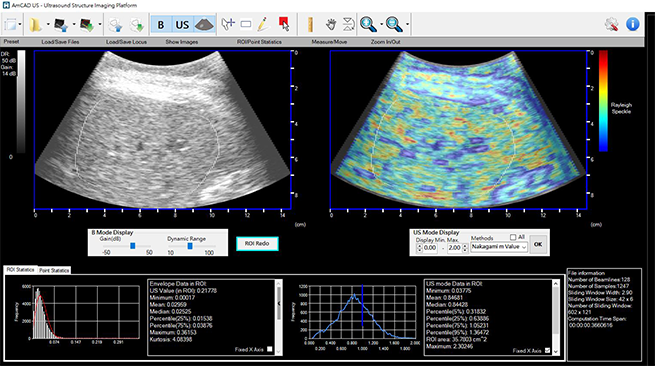
Task: Click the AmCAD US title bar app icon
Action: pyautogui.click(x=5, y=5)
